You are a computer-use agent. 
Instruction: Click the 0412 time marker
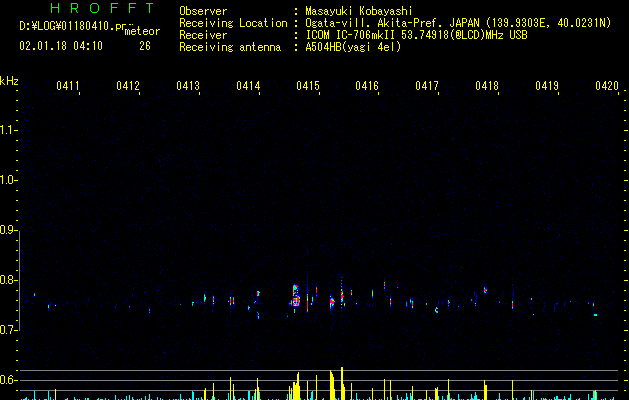[128, 85]
